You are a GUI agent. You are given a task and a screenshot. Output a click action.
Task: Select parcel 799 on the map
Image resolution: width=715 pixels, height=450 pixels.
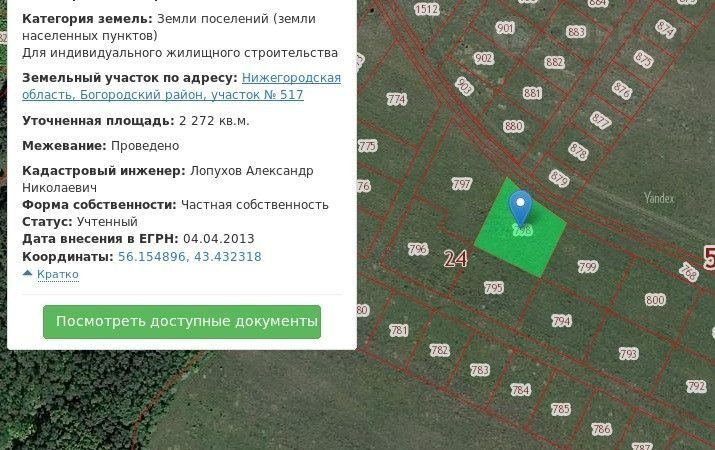tap(587, 267)
